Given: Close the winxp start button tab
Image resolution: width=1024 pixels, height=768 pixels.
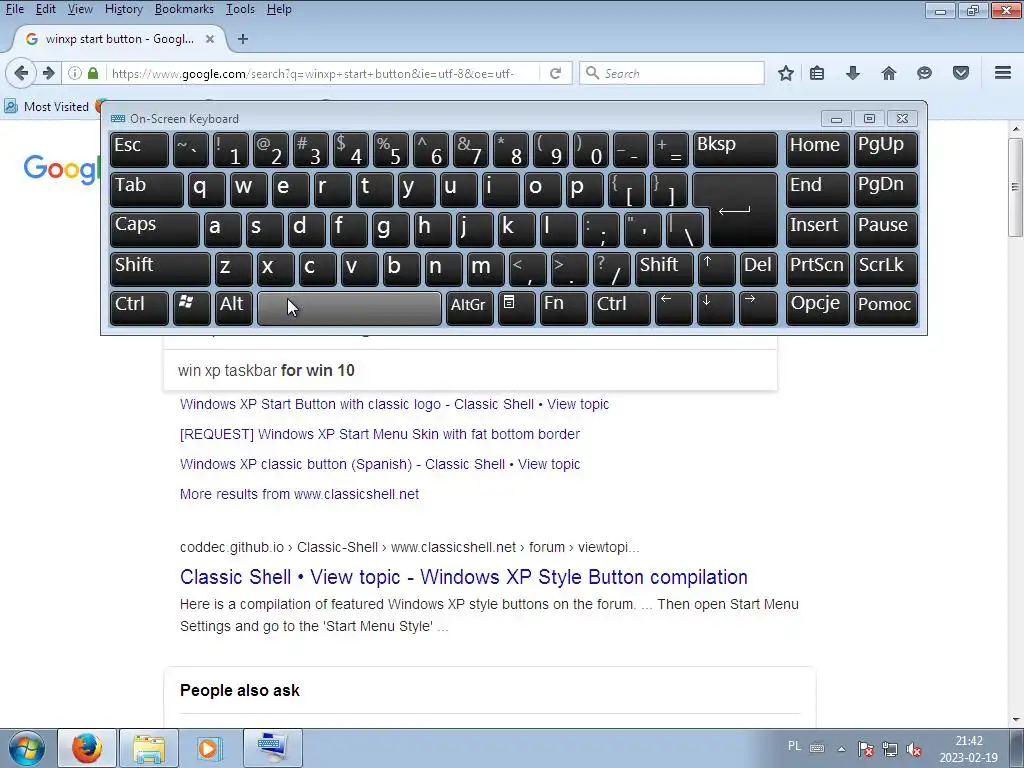Looking at the screenshot, I should [x=210, y=39].
